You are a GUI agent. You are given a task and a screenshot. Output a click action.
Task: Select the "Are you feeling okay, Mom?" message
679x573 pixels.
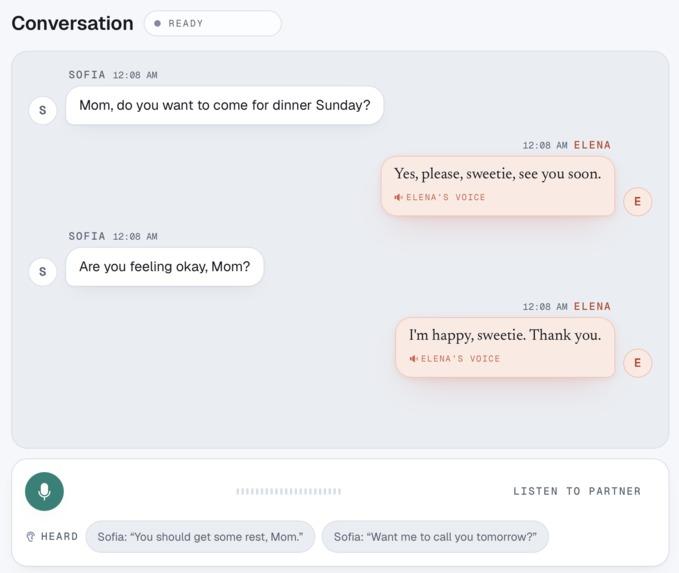tap(165, 267)
